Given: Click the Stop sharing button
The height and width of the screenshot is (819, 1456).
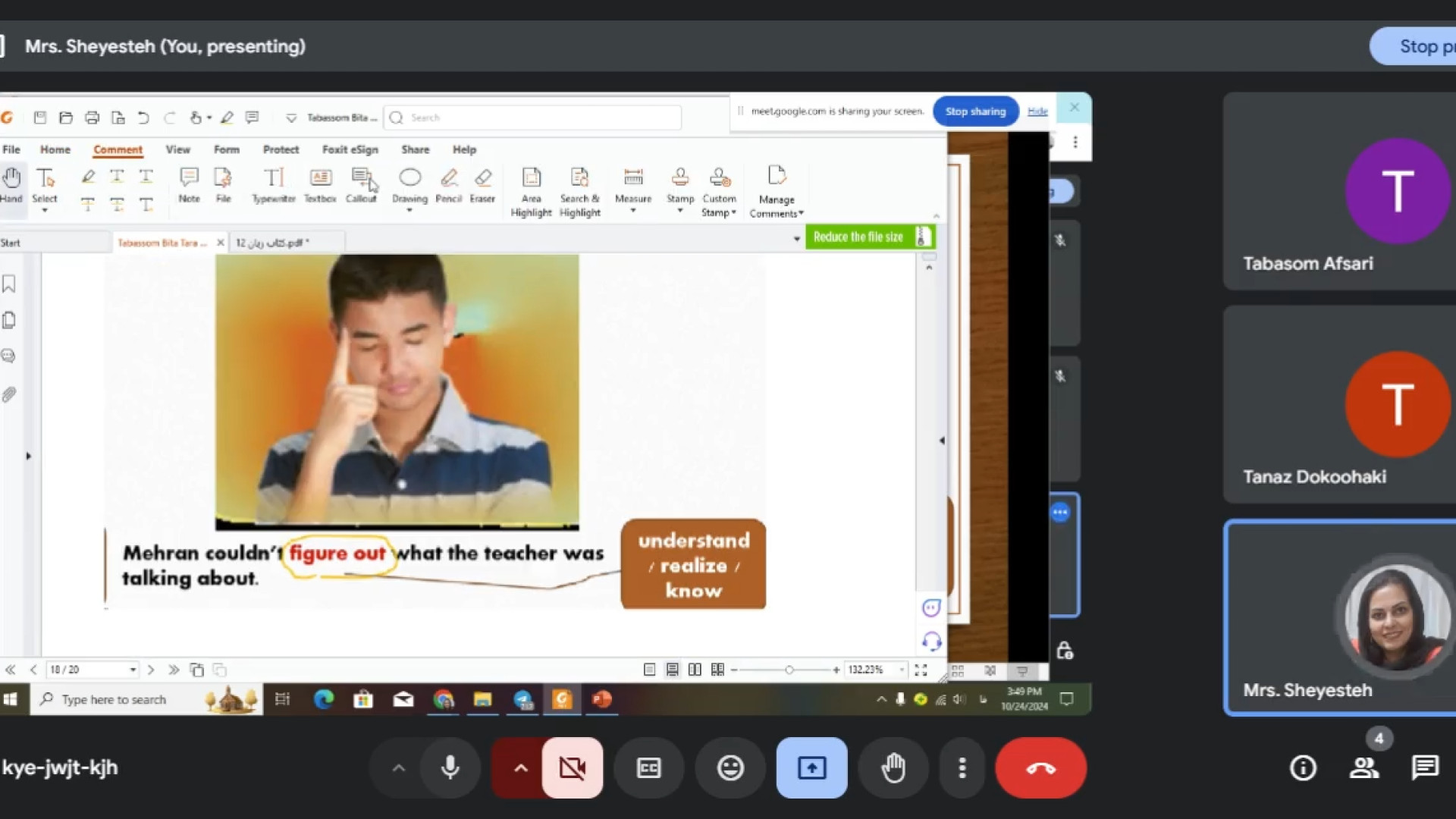Looking at the screenshot, I should click(975, 111).
